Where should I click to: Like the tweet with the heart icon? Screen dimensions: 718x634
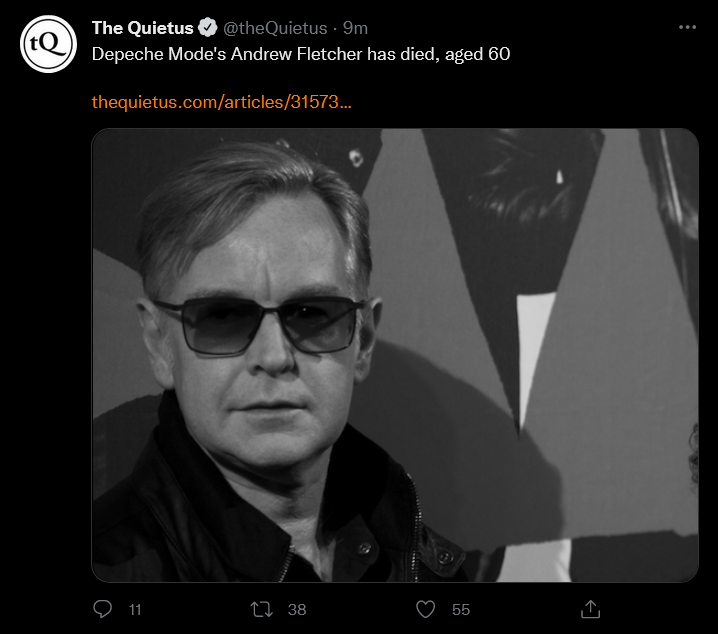click(x=426, y=608)
